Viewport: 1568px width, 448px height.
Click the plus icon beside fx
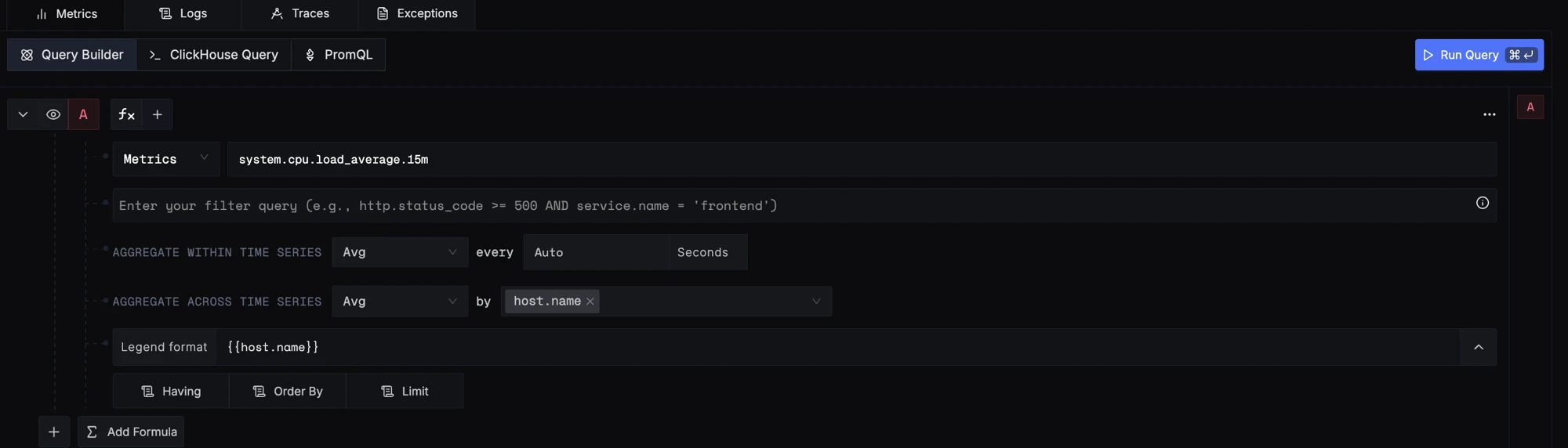158,114
